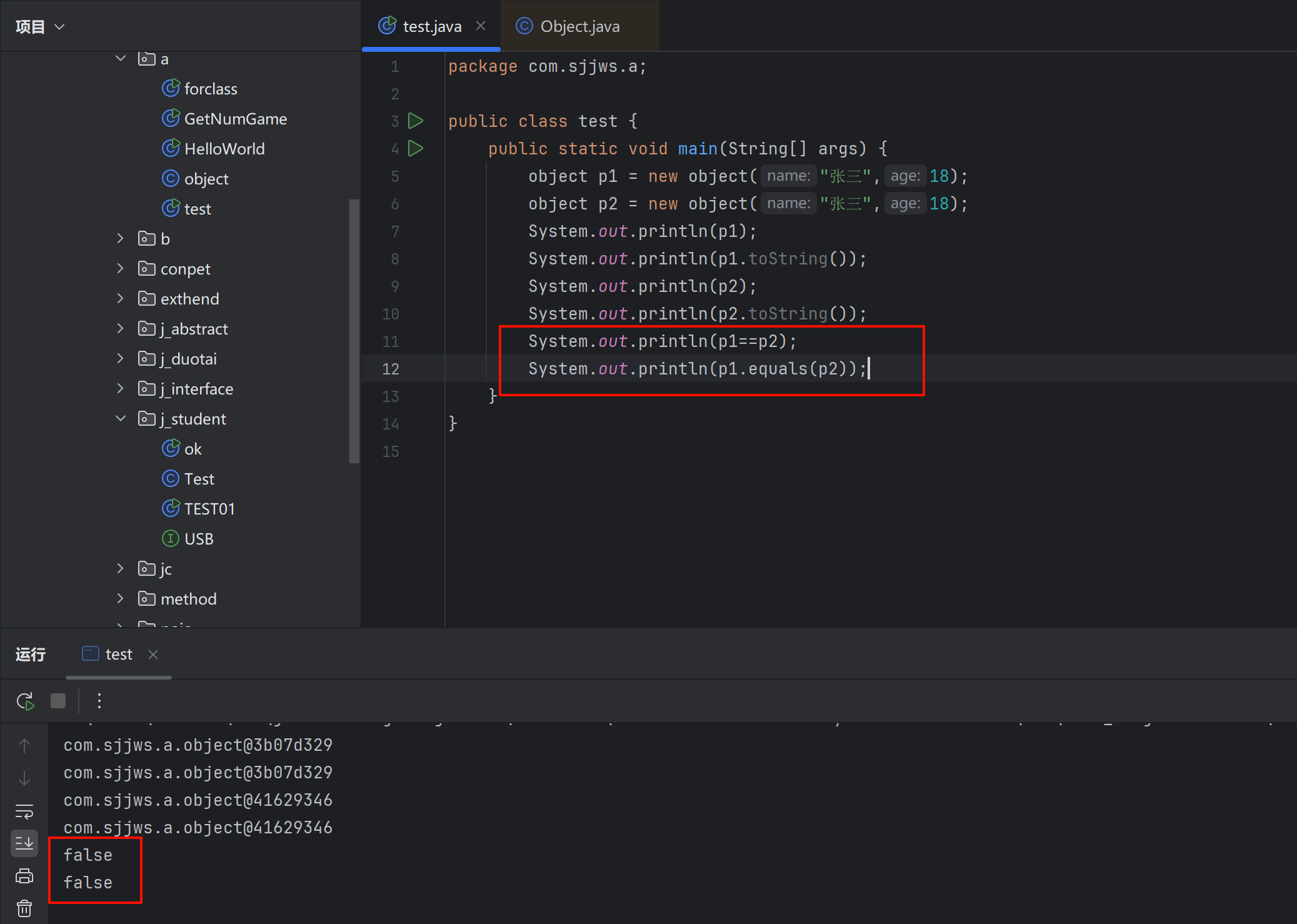This screenshot has height=924, width=1297.
Task: Close the test.java editor tab
Action: (x=481, y=26)
